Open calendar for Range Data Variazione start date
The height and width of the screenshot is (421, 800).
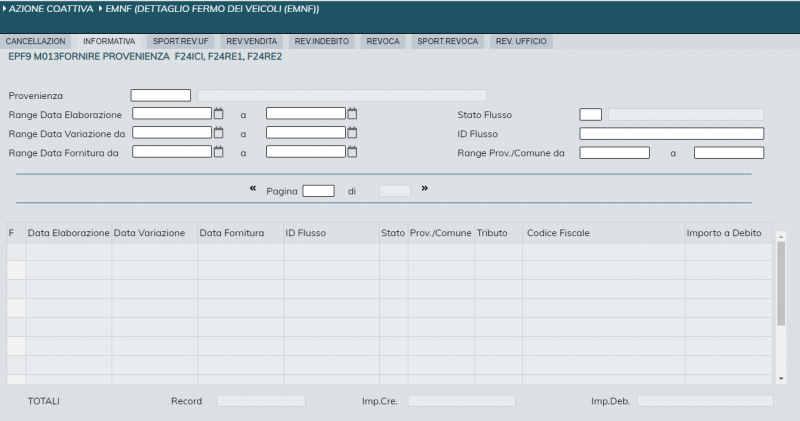pyautogui.click(x=218, y=133)
